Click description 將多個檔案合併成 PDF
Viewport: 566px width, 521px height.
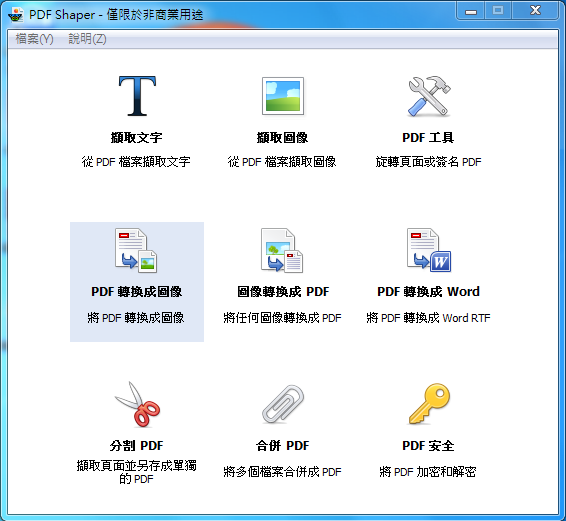click(282, 472)
